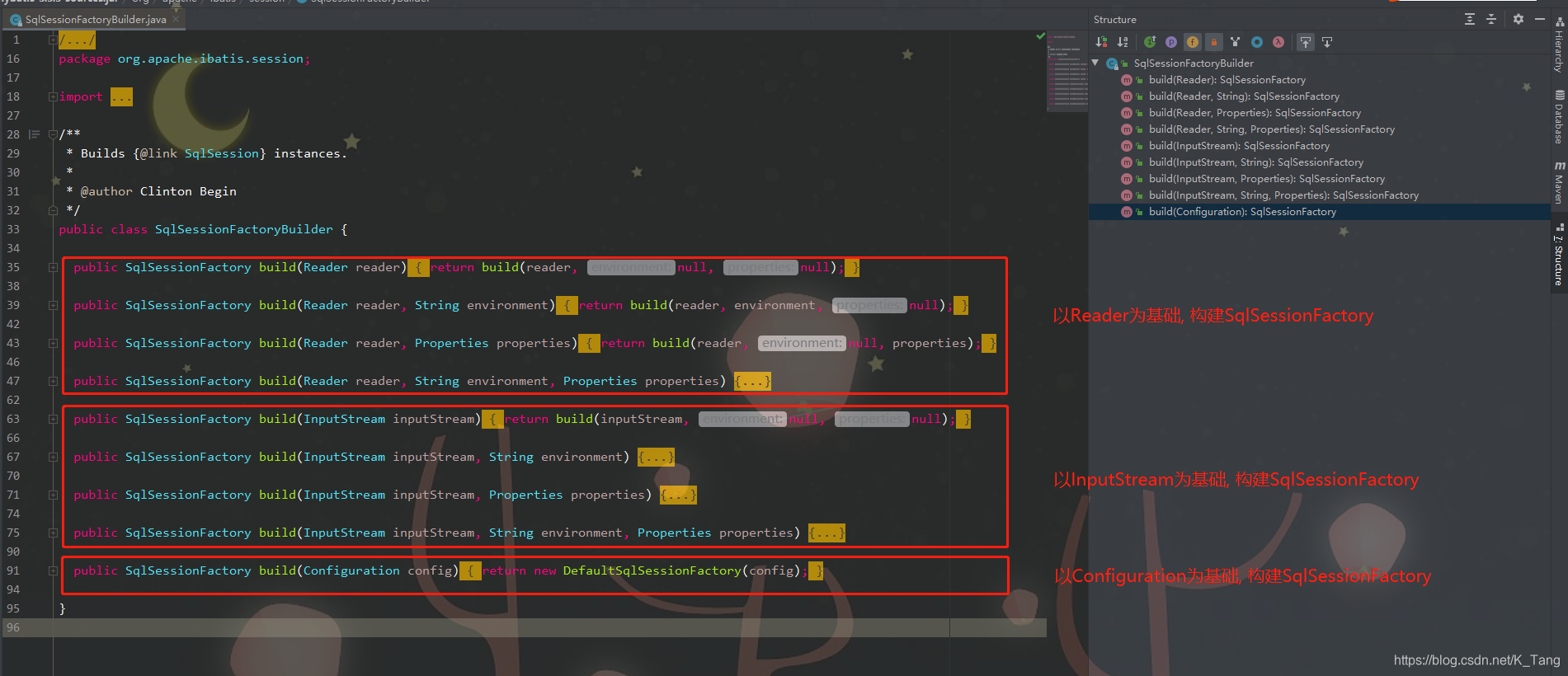Toggle Show Fields orange f icon
The image size is (1568, 676).
[1193, 42]
